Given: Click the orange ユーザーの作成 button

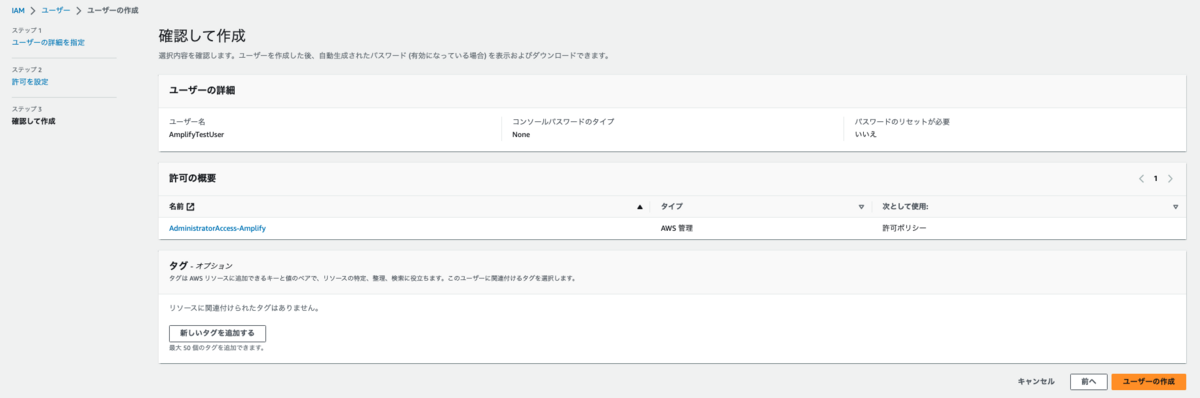Looking at the screenshot, I should 1149,381.
